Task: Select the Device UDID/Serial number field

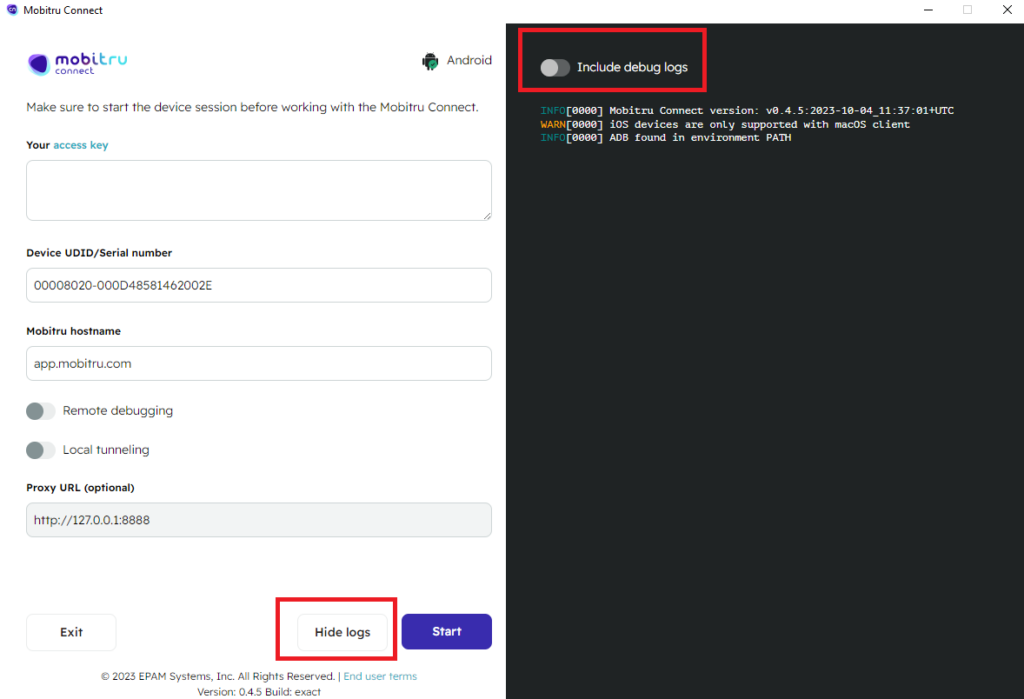Action: coord(258,285)
